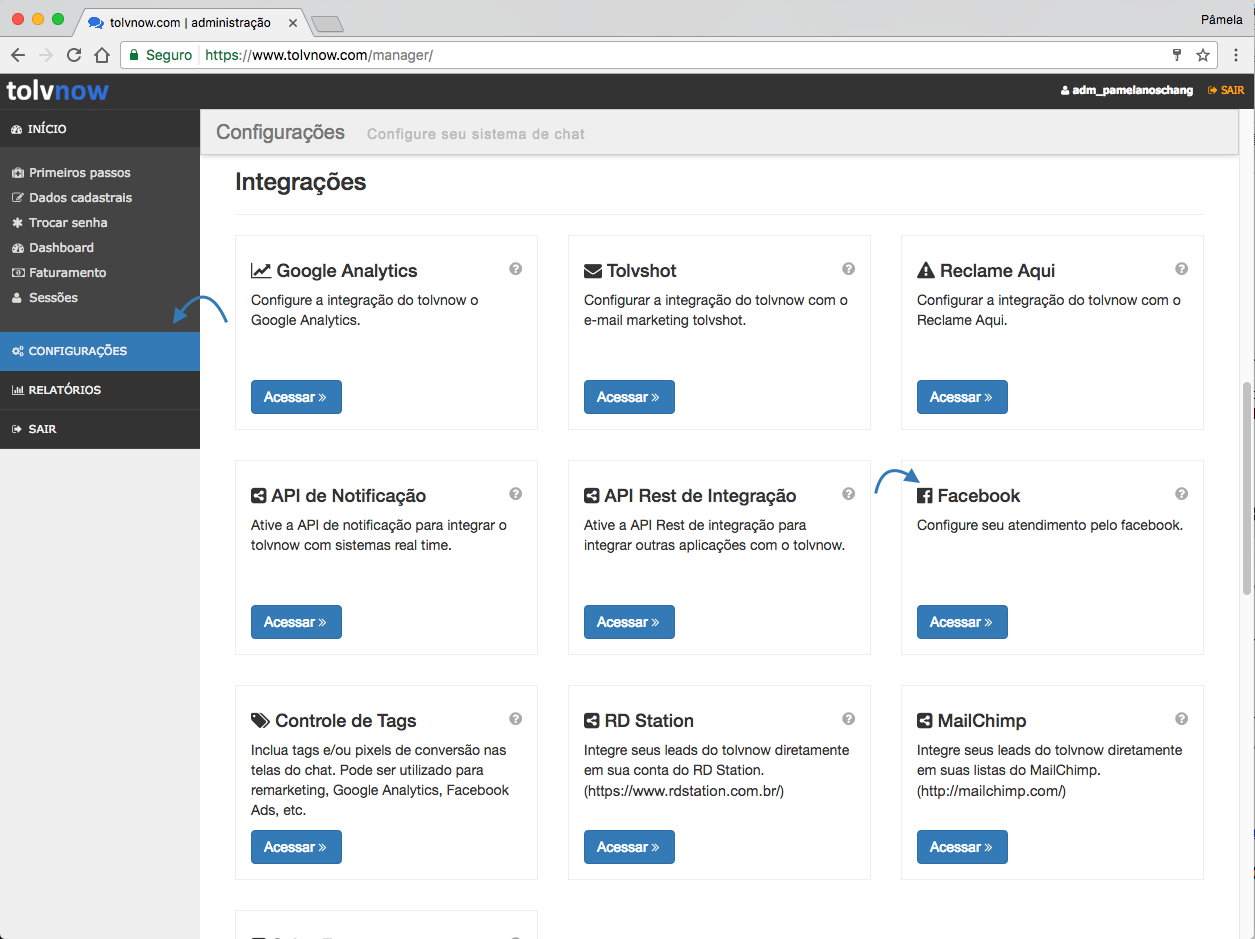Image resolution: width=1255 pixels, height=939 pixels.
Task: Click the Pâmela Chrome profile button
Action: (1221, 19)
